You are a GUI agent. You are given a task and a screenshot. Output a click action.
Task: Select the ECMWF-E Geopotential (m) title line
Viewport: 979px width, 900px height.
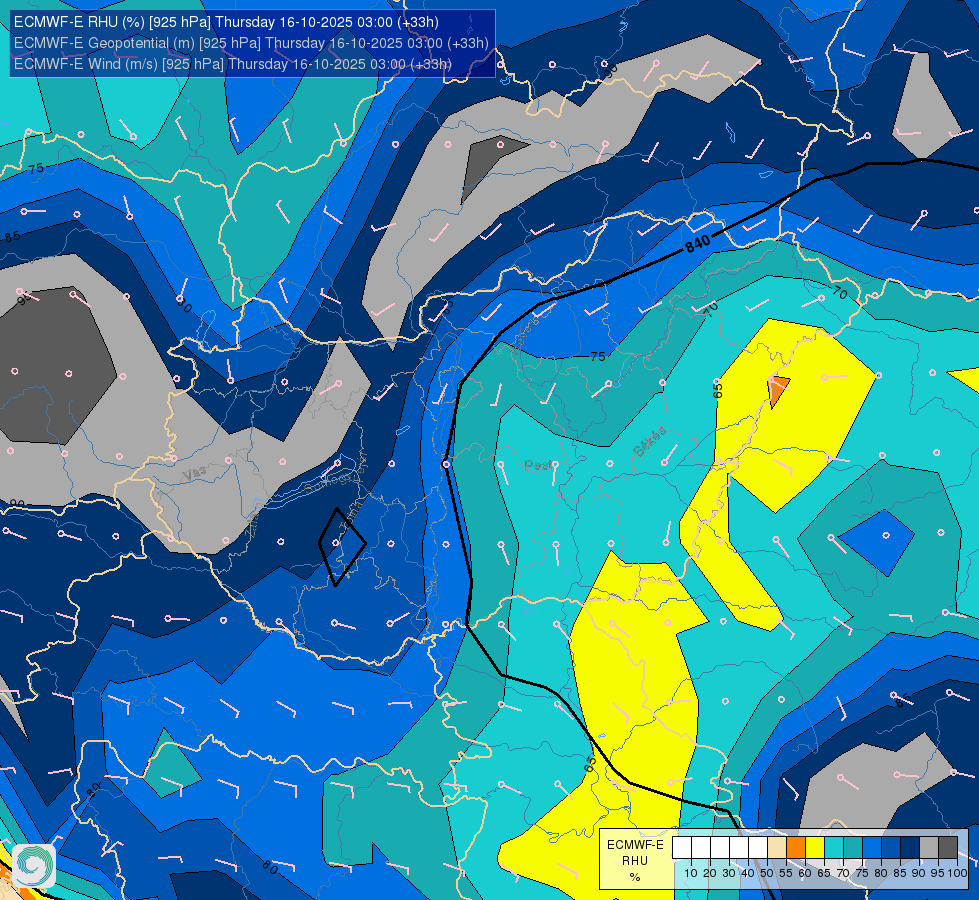[251, 43]
